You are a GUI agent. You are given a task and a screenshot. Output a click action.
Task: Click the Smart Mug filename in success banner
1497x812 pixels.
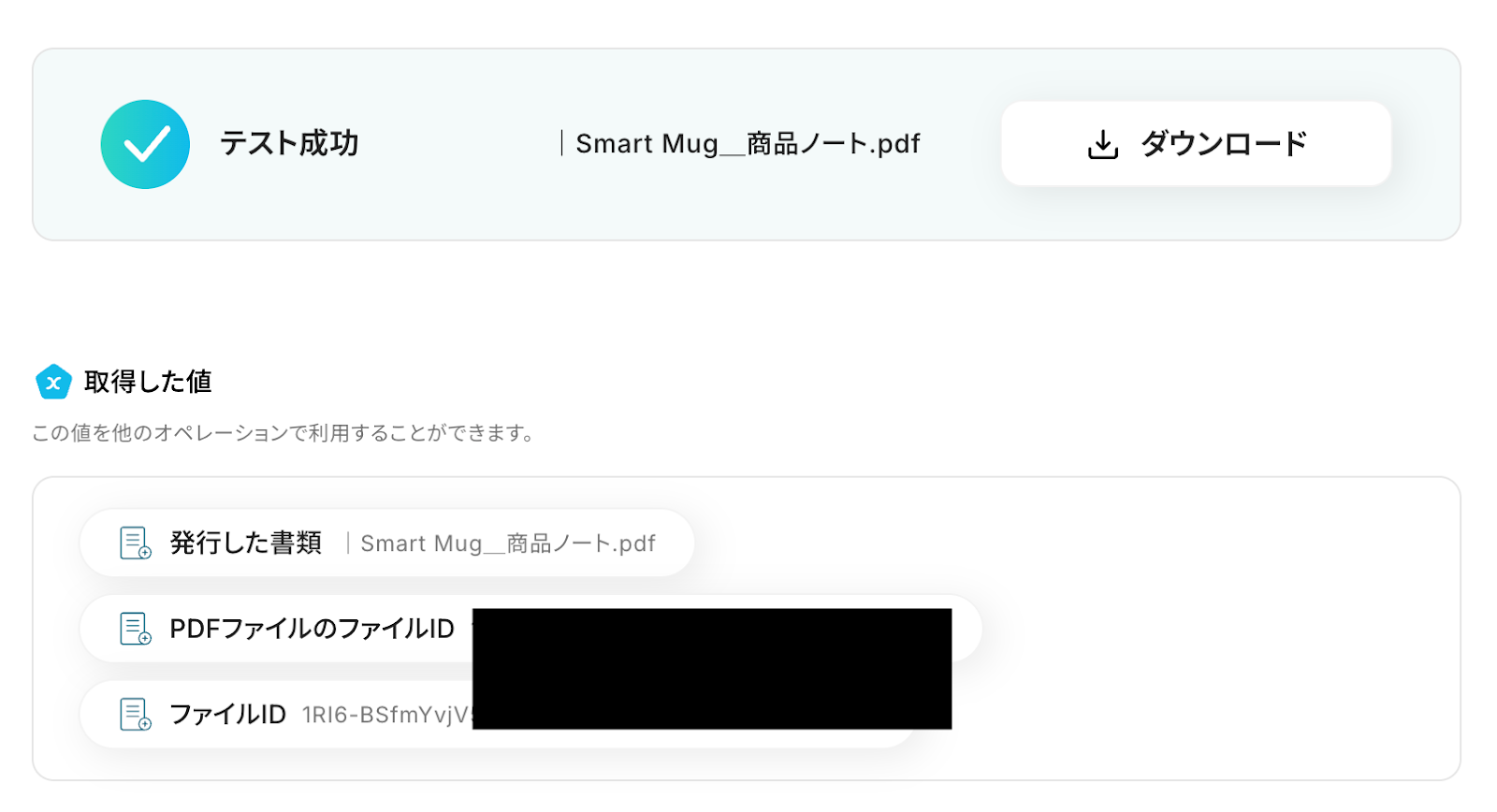(x=748, y=144)
